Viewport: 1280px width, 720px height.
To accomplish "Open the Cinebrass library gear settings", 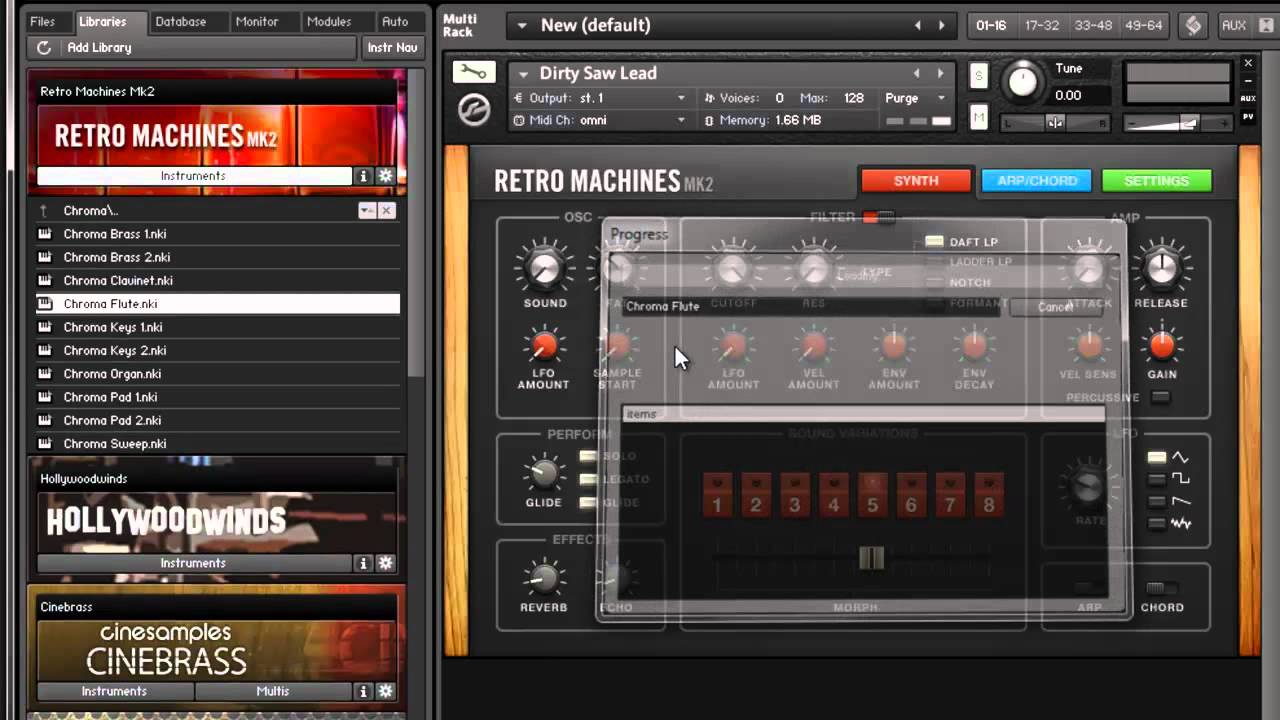I will pyautogui.click(x=385, y=691).
